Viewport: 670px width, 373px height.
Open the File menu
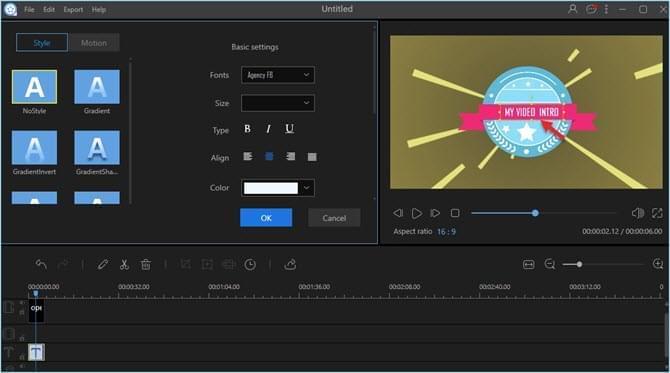coord(29,9)
